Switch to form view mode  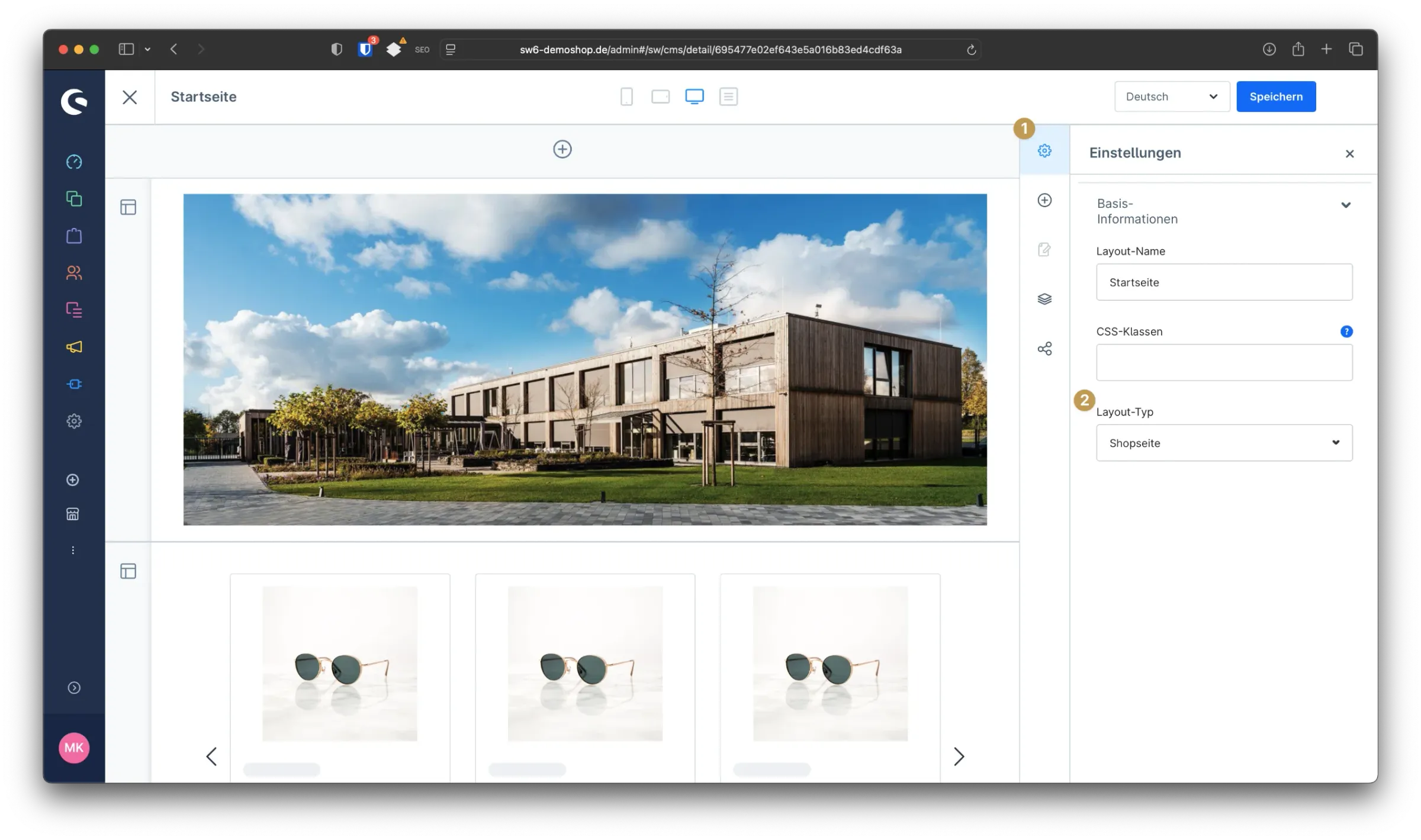click(728, 96)
